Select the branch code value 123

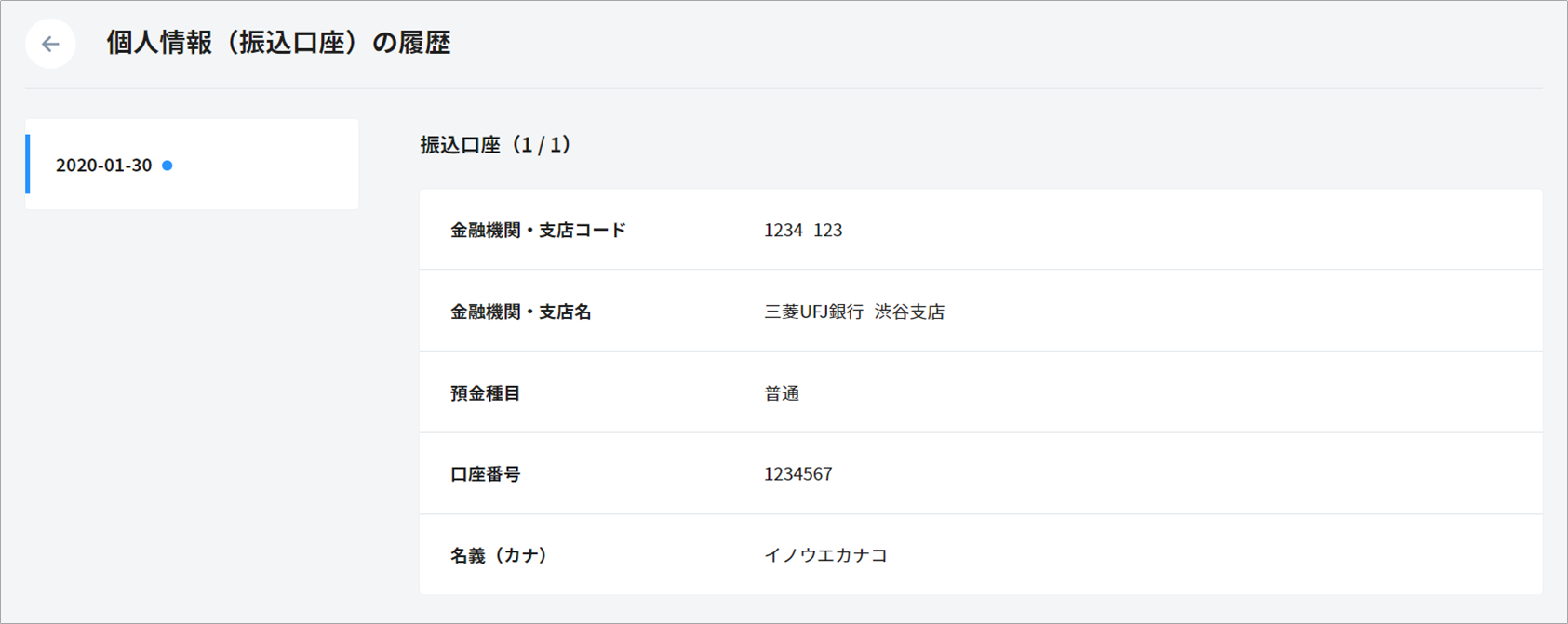[x=828, y=231]
